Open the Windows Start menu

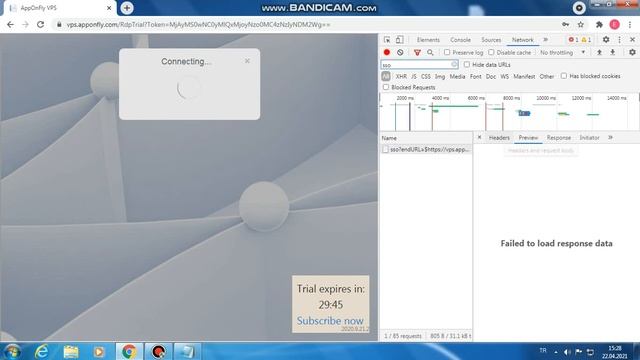tap(13, 351)
